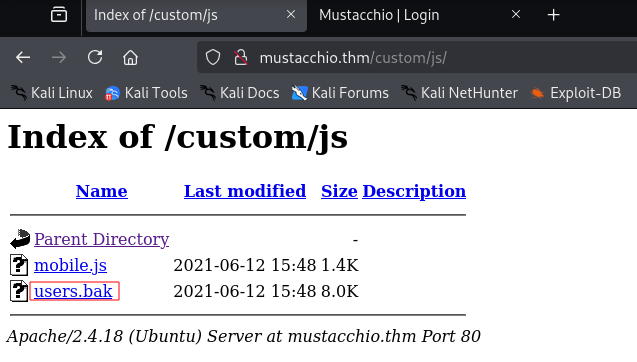Open a new tab with plus button

[553, 15]
